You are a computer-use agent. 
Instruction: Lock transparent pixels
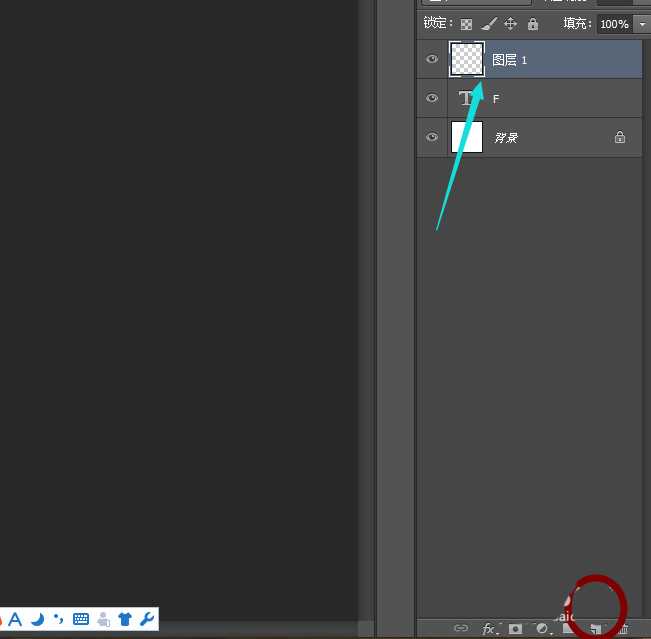(x=466, y=24)
